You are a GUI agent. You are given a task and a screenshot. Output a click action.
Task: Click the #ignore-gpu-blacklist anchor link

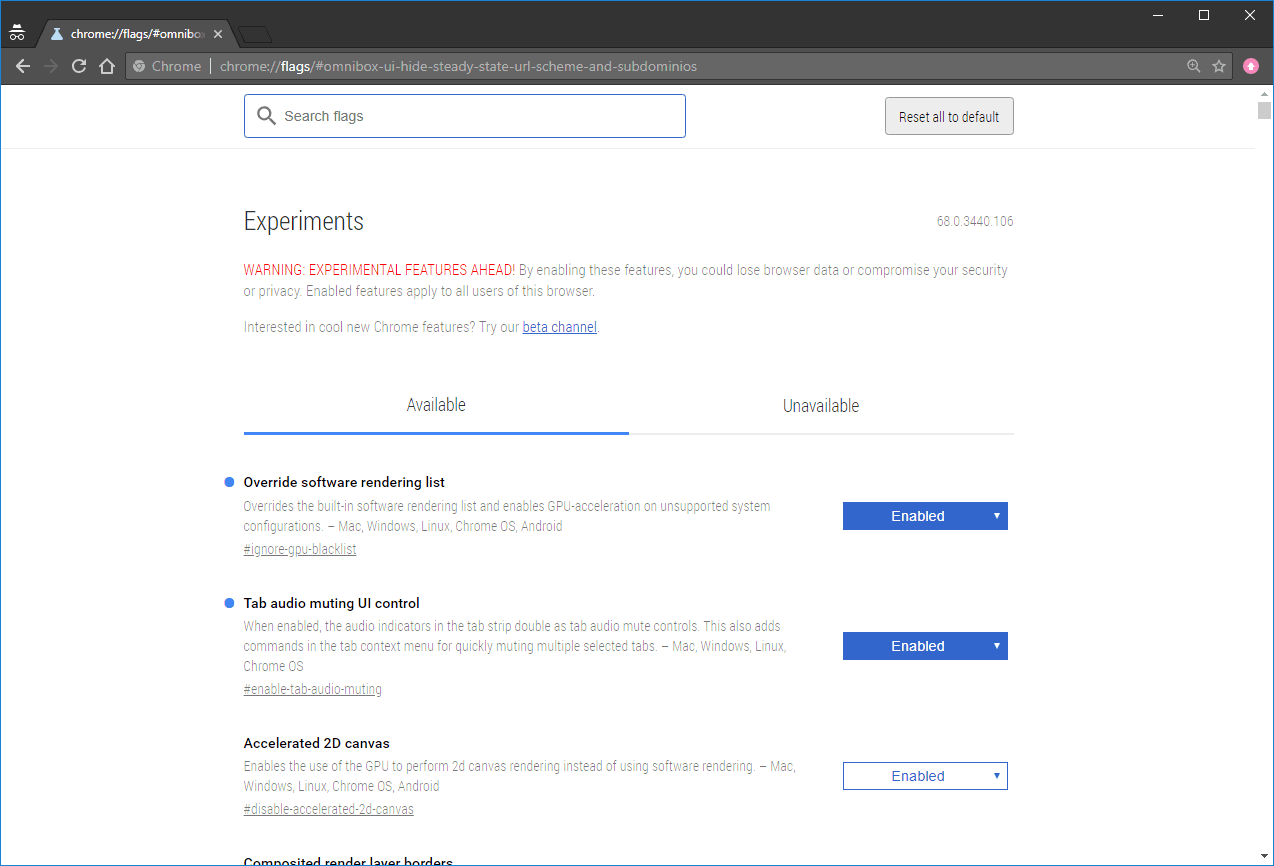tap(300, 549)
